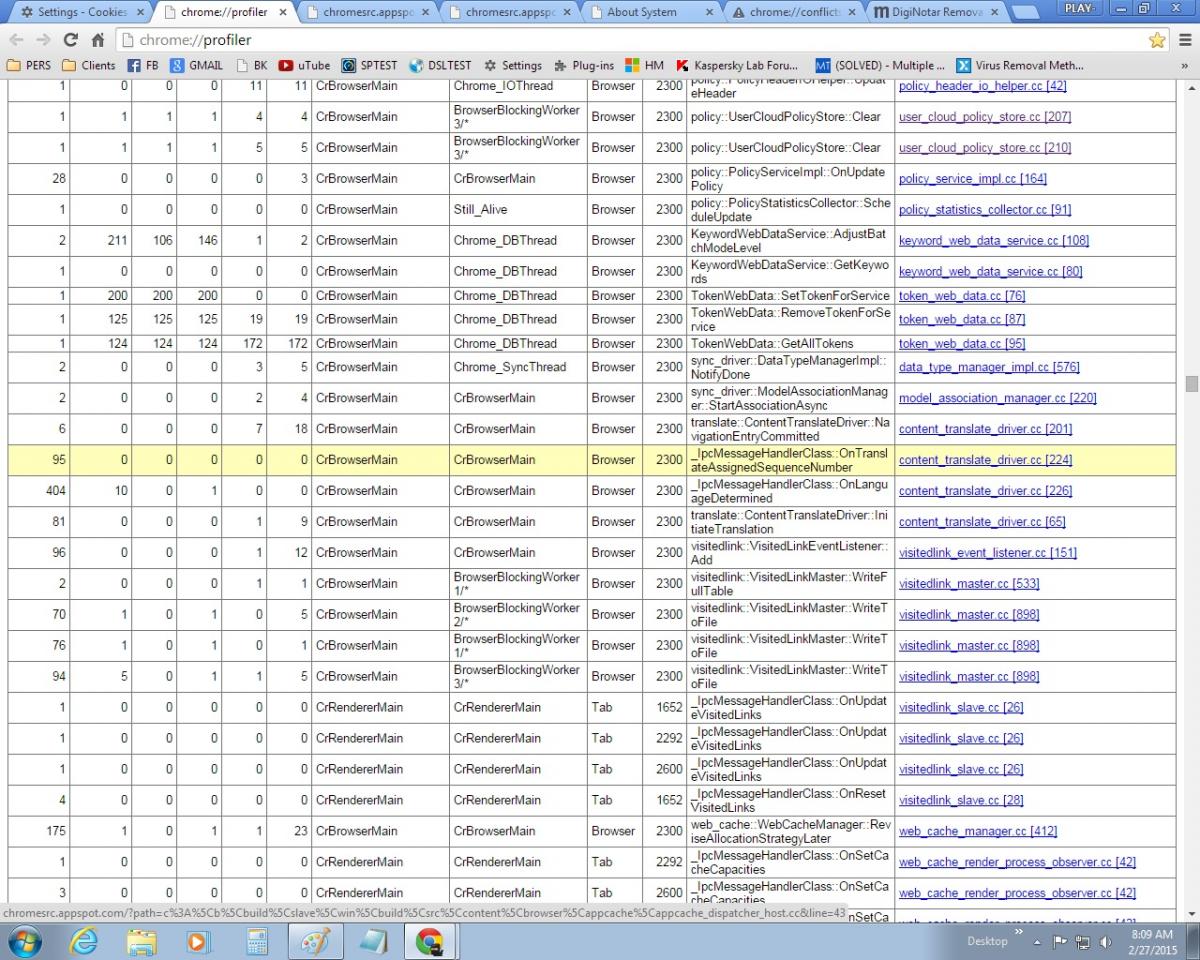Switch to the About System tab
Image resolution: width=1200 pixels, height=960 pixels.
[x=650, y=12]
